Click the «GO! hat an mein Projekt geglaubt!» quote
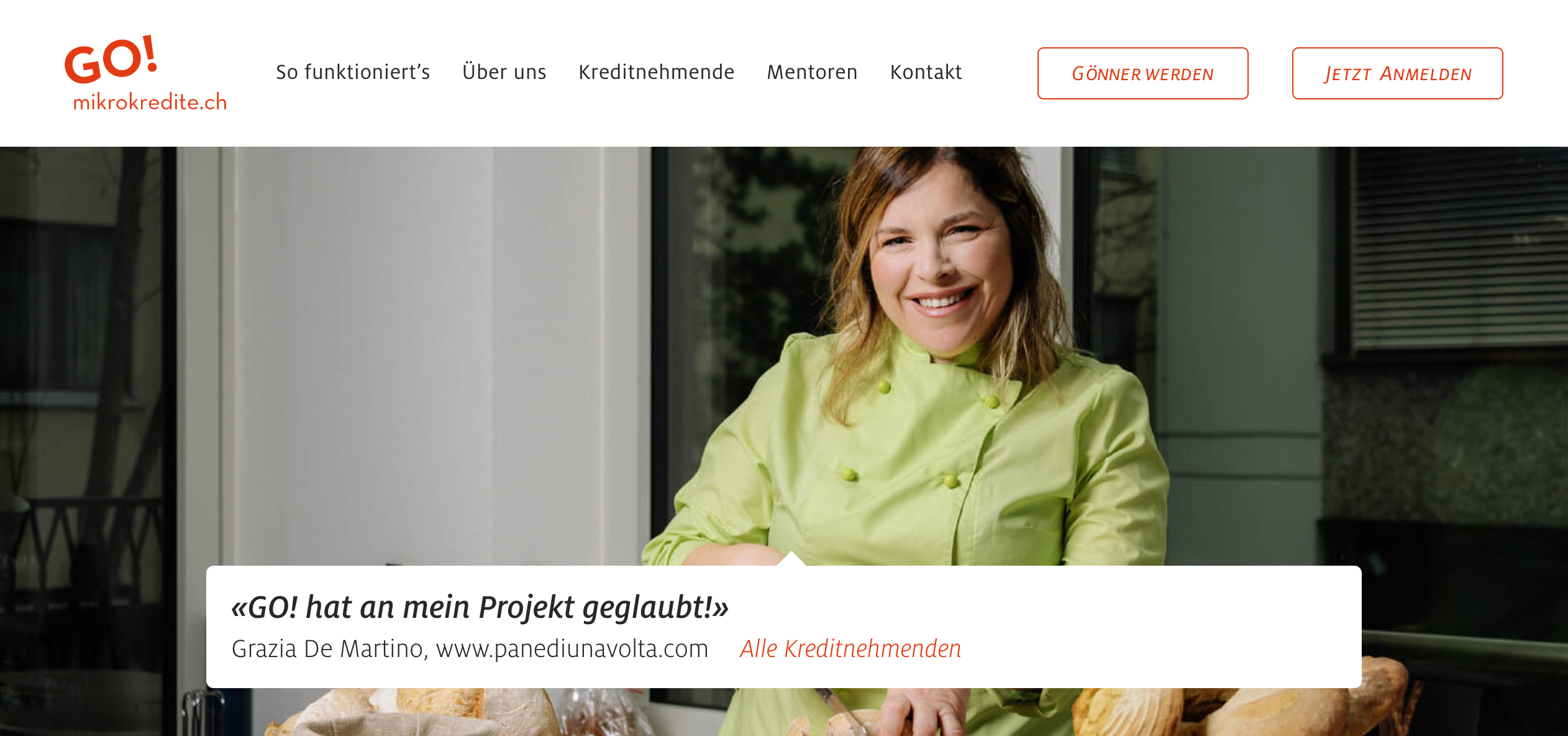Screen dimensions: 1568x736 tap(480, 607)
